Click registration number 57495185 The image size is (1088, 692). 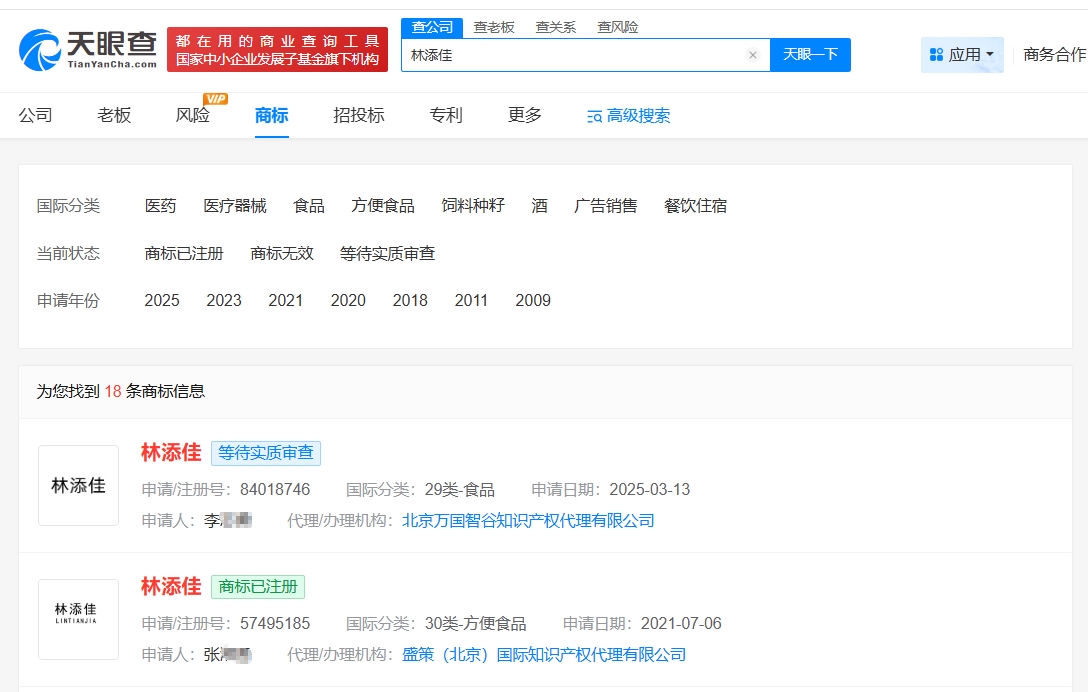[x=275, y=623]
